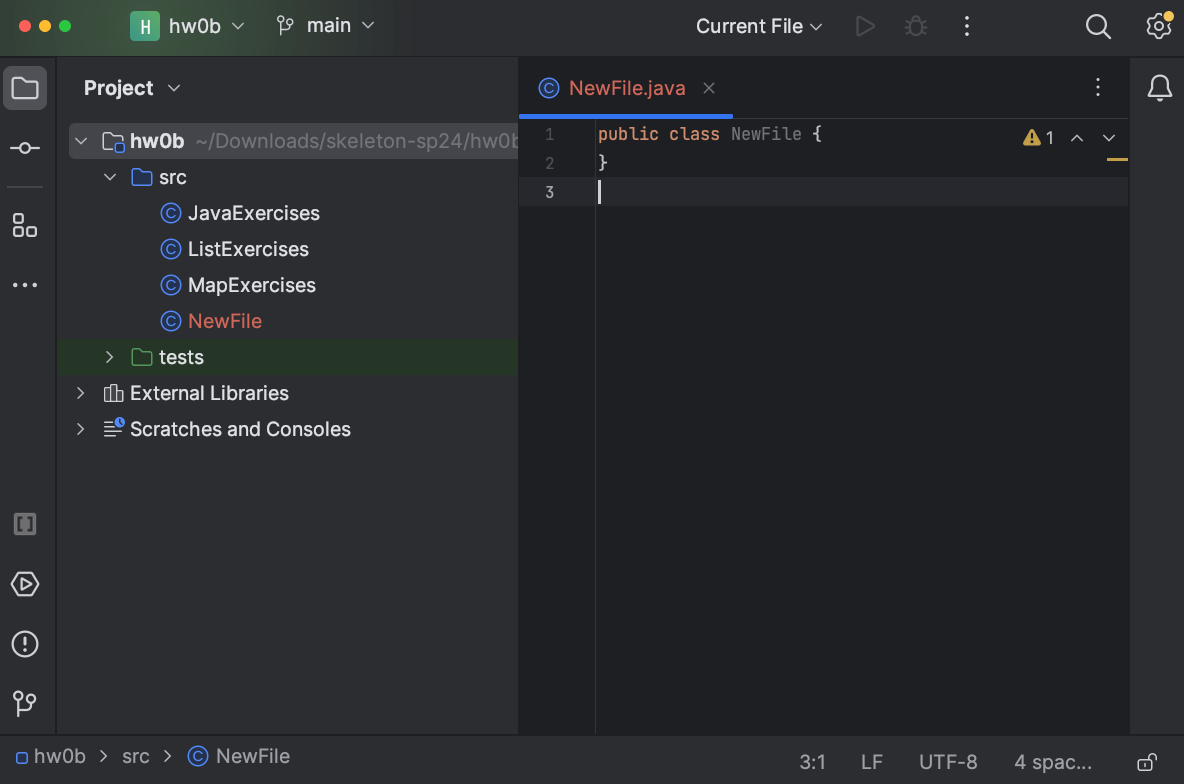This screenshot has height=784, width=1184.
Task: Collapse the src folder
Action: [110, 176]
